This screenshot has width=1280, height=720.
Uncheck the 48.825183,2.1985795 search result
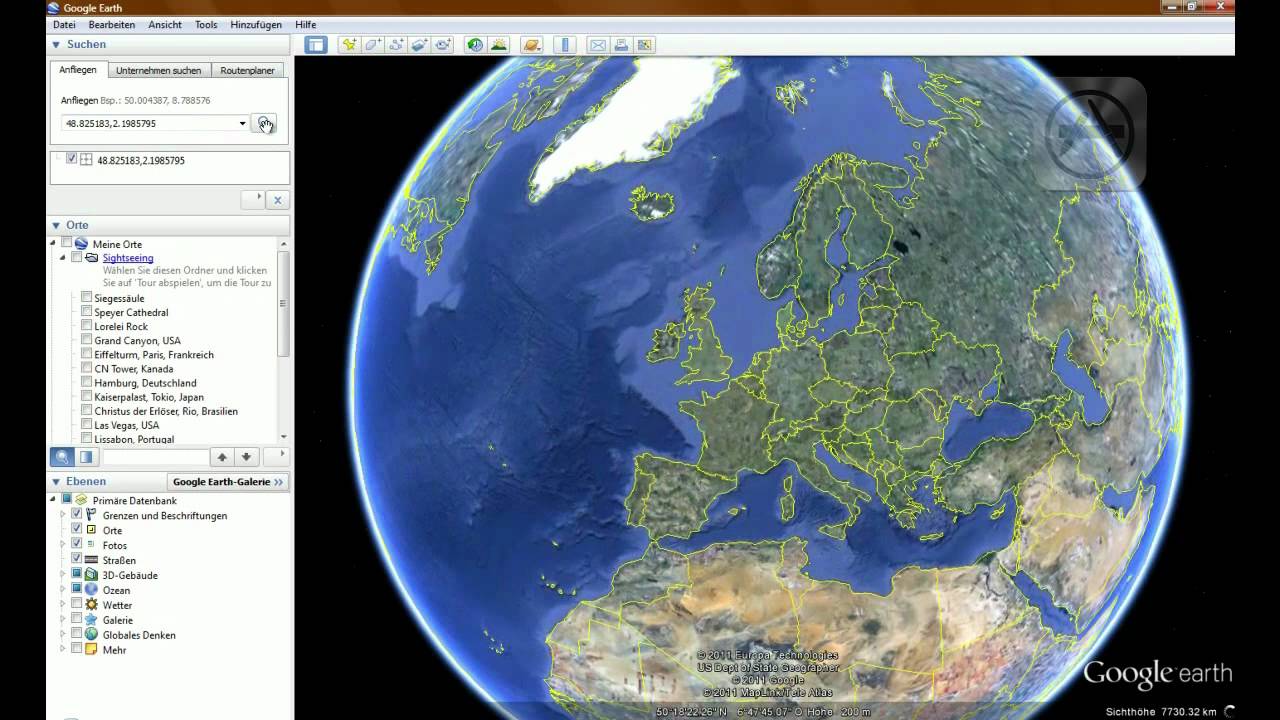tap(72, 159)
